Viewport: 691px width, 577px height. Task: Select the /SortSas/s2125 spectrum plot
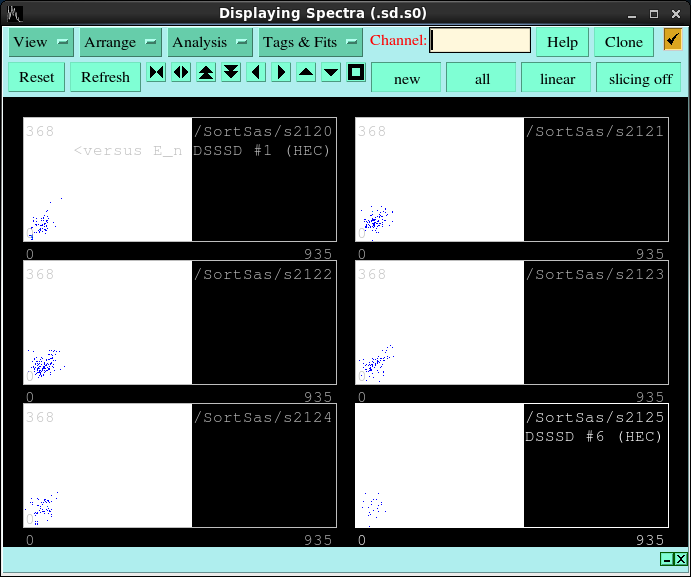point(512,465)
